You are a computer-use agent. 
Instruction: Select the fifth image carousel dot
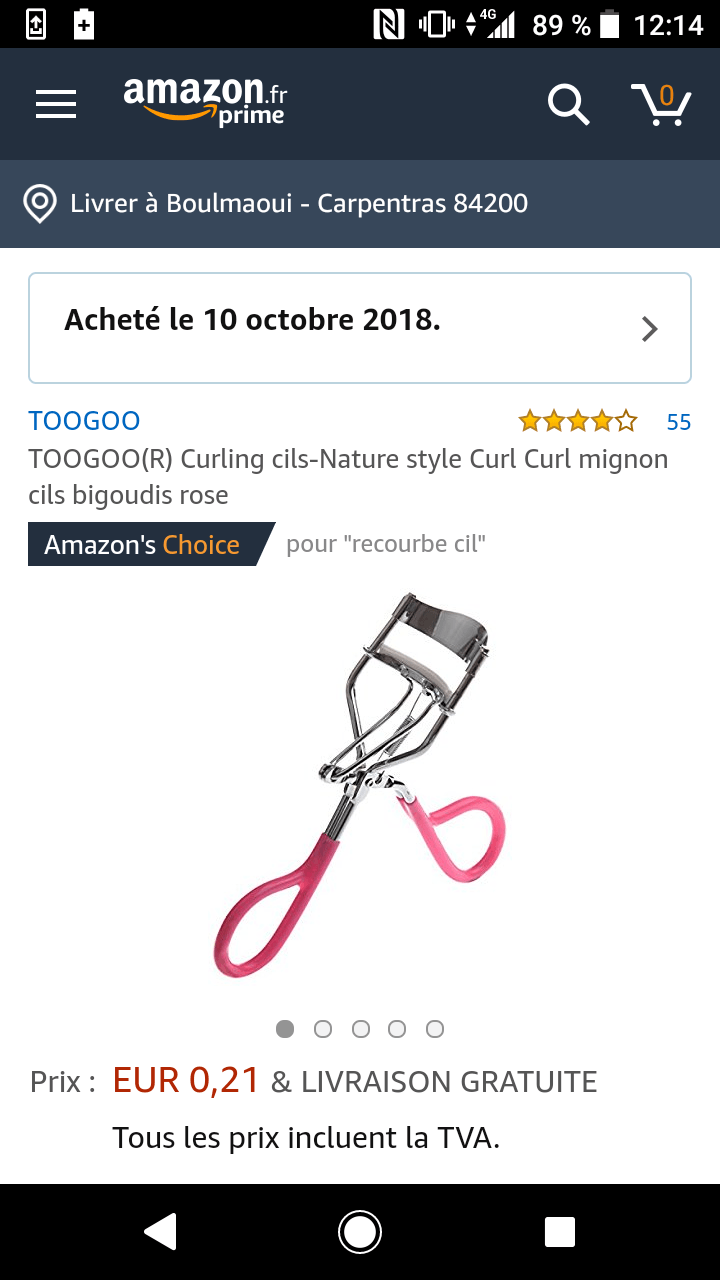(435, 1029)
